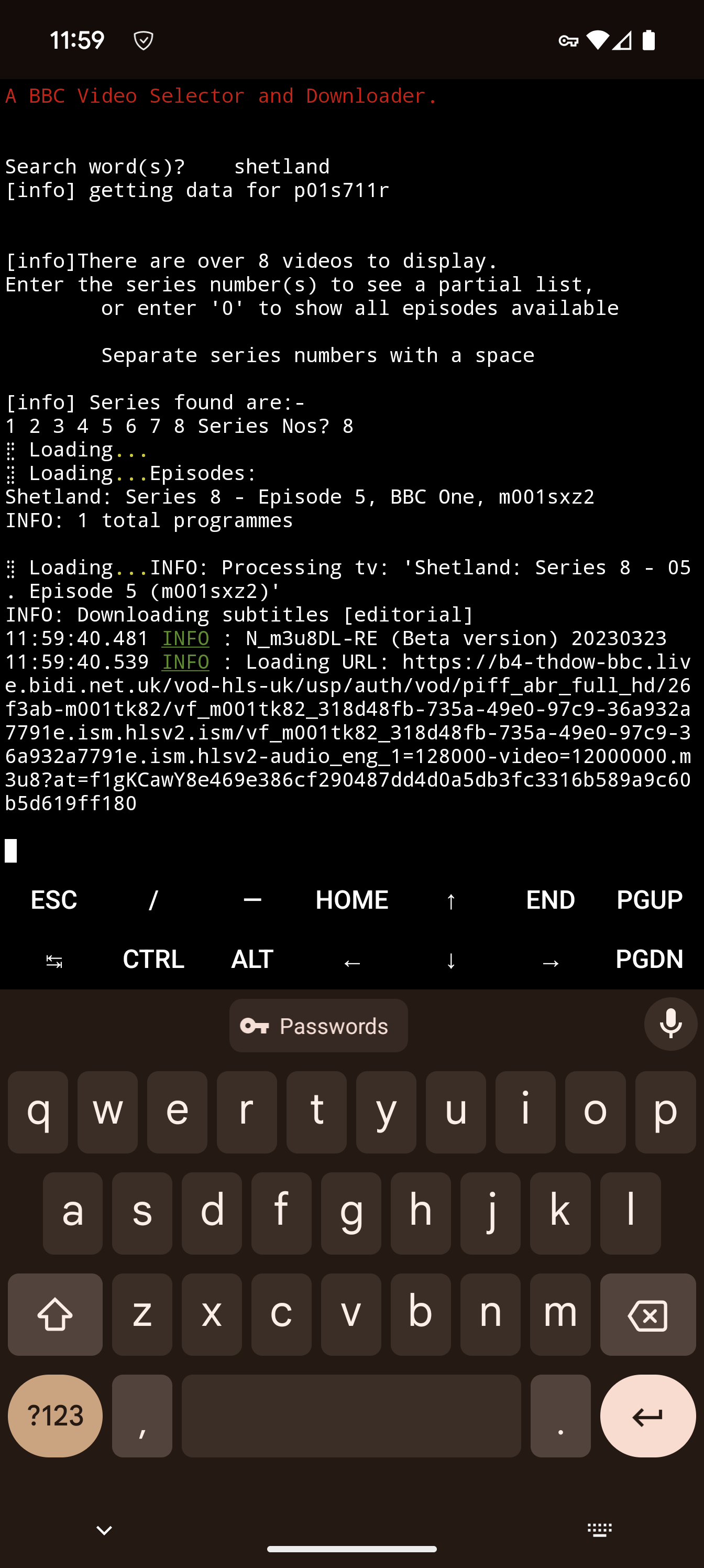
Task: Collapse keyboard with the bottom chevron
Action: (x=104, y=1530)
